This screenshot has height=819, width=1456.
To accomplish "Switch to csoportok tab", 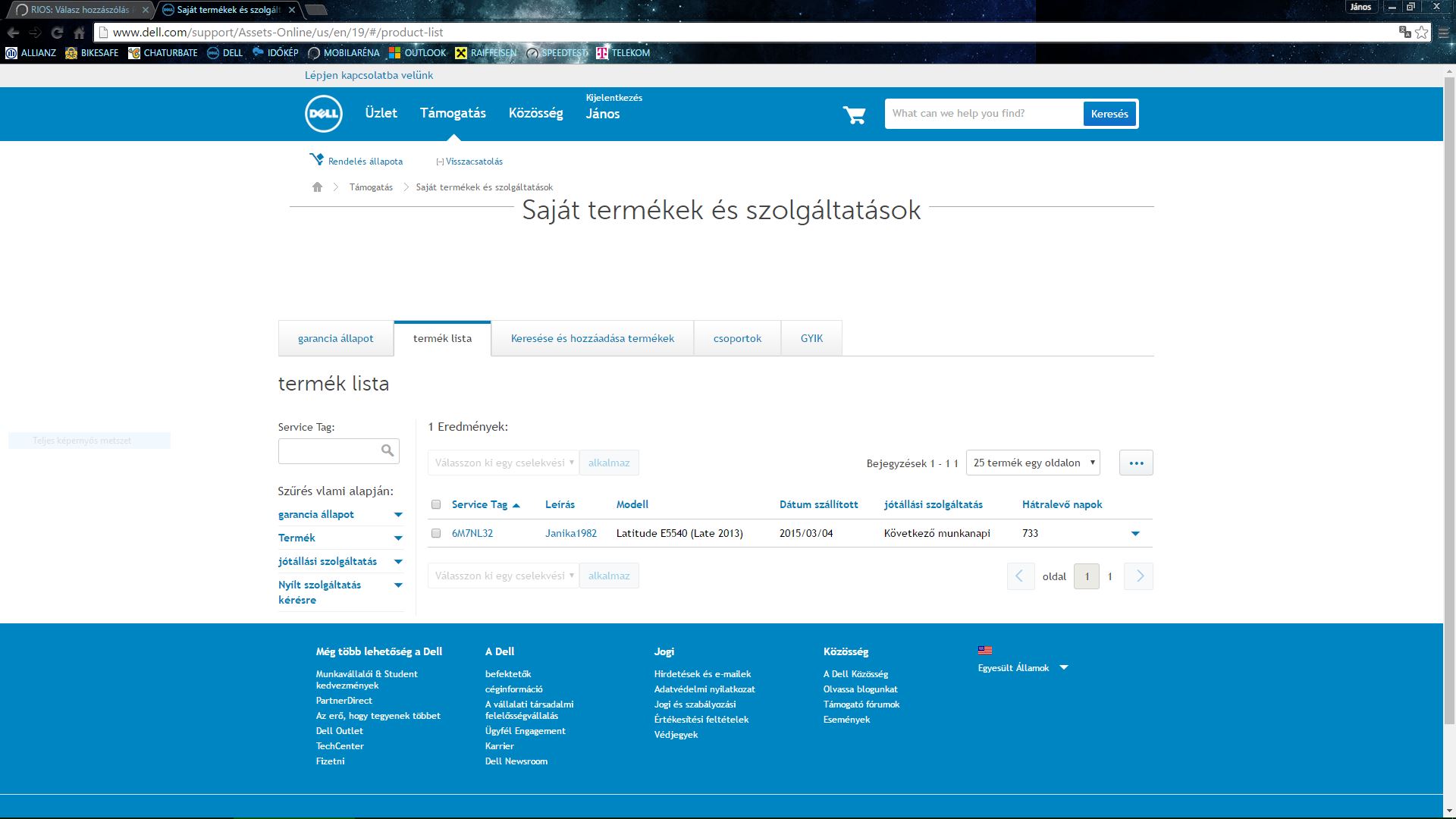I will [737, 338].
